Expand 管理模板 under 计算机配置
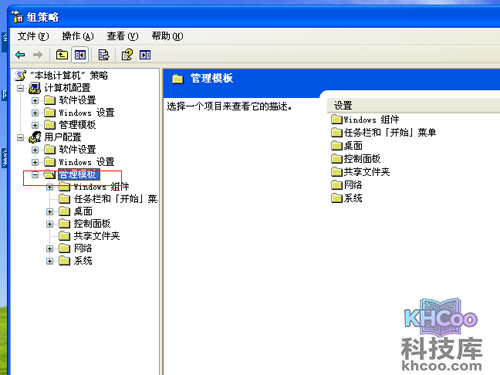Viewport: 500px width, 375px height. pyautogui.click(x=35, y=125)
